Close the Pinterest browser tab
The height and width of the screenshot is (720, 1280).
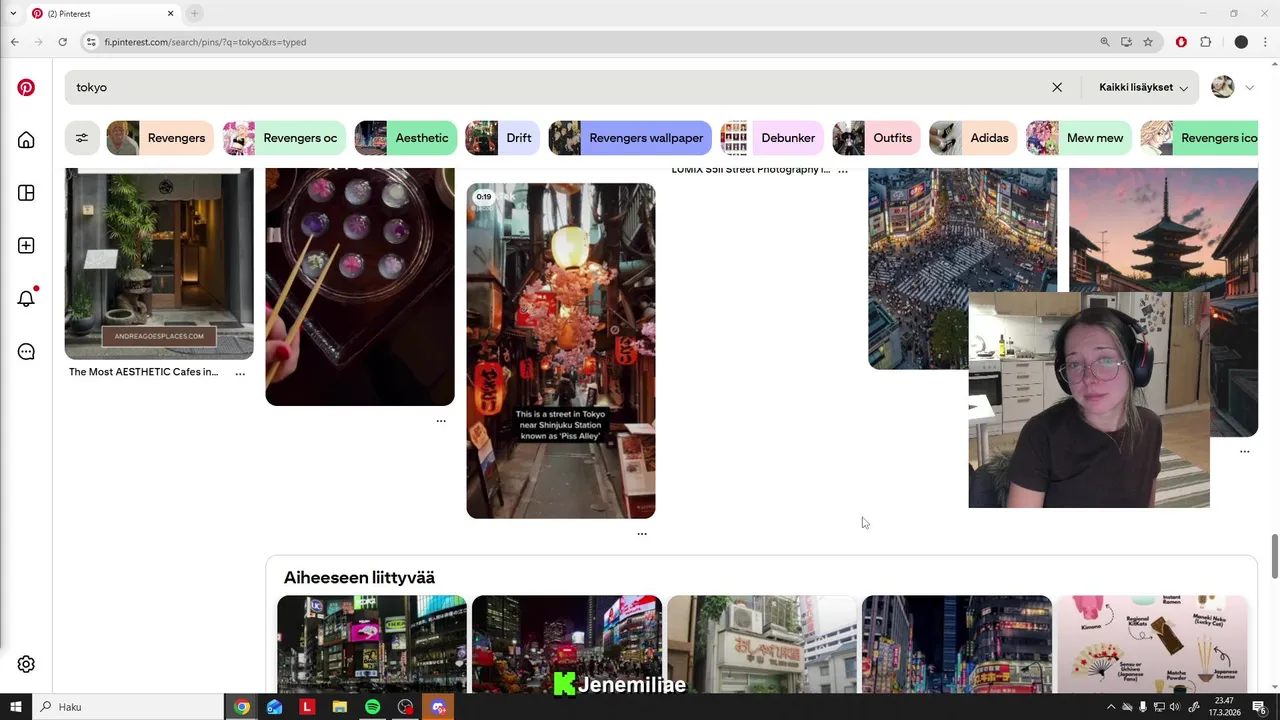point(170,13)
